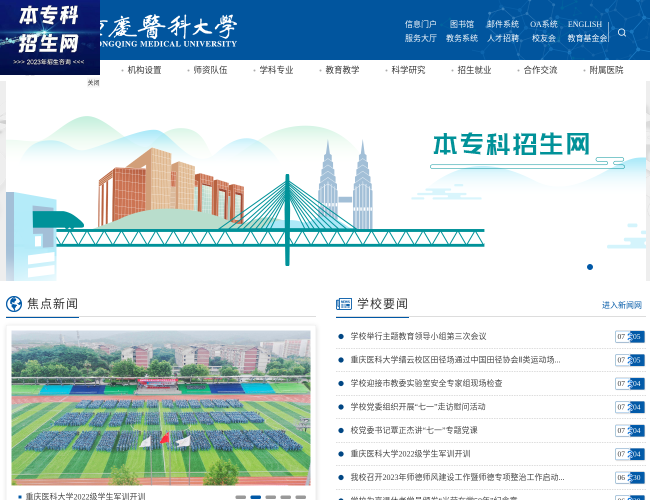Open 机构设置 navigation menu
Viewport: 650px width, 500px height.
(x=144, y=70)
